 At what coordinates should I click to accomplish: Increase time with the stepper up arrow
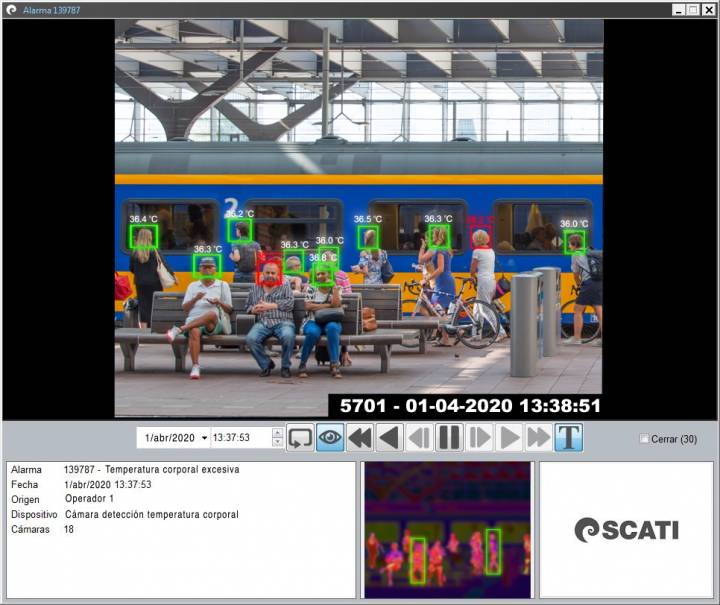click(x=277, y=432)
